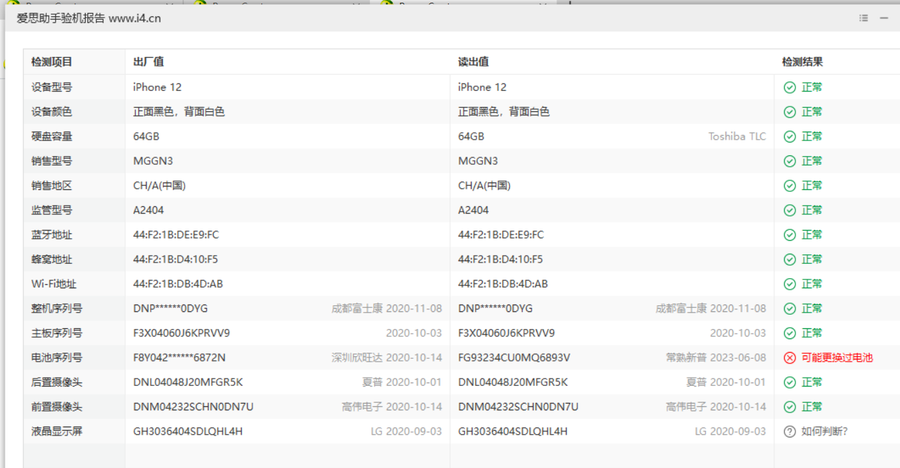900x468 pixels.
Task: Select the 液晶显示屏 row label
Action: [57, 431]
